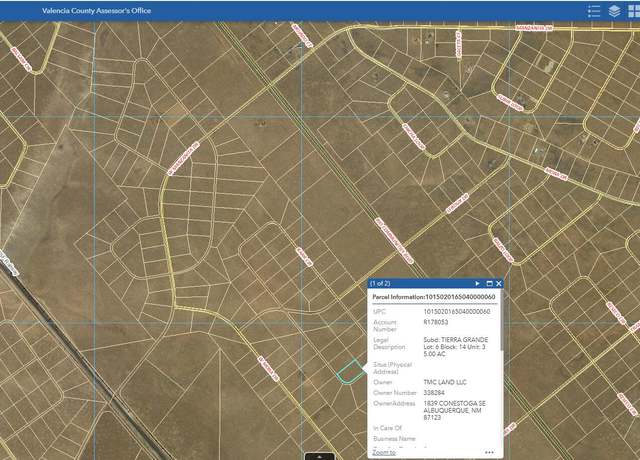Click the Zoom to link
Image resolution: width=640 pixels, height=460 pixels.
(384, 452)
